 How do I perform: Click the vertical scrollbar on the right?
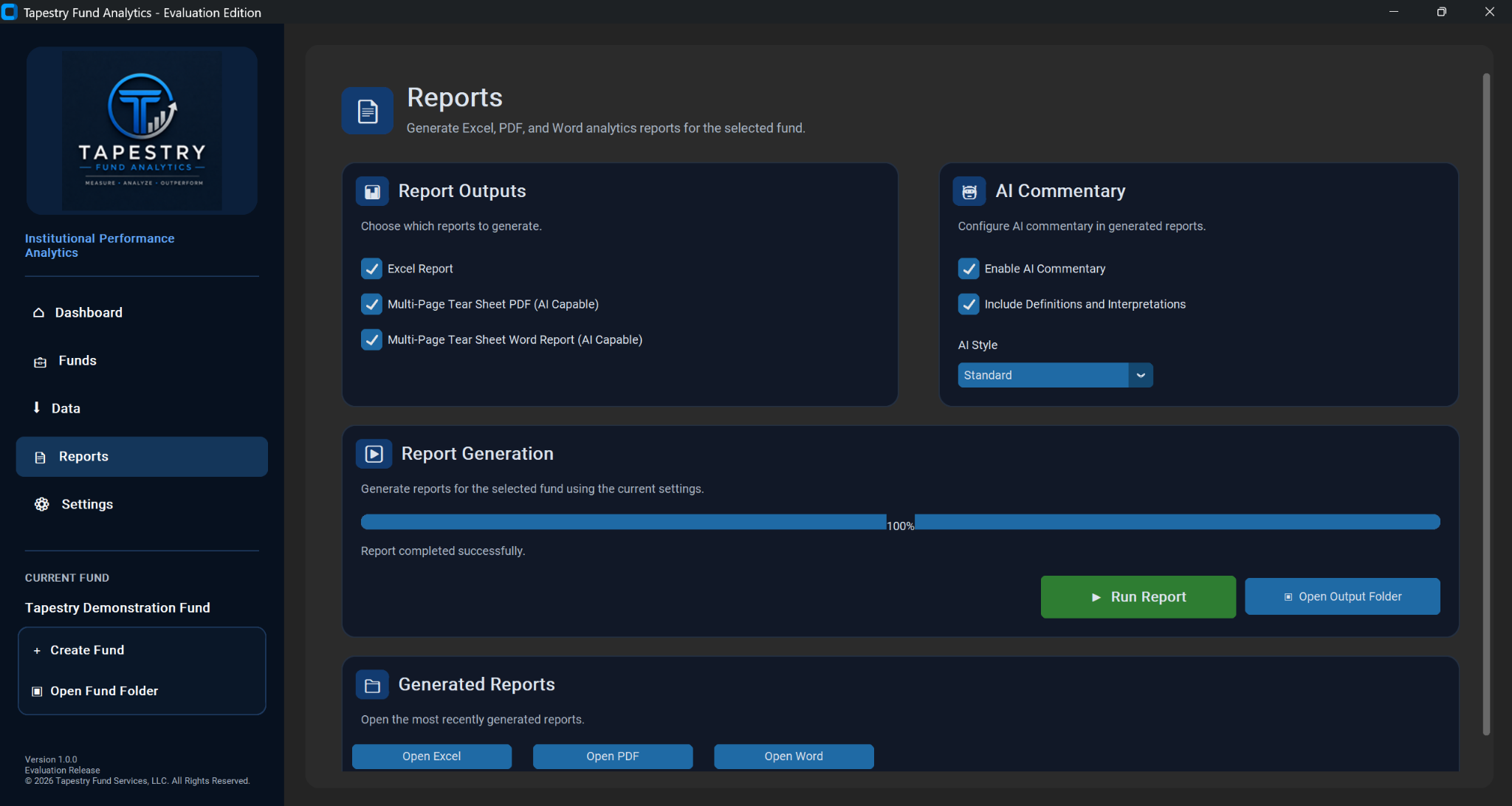click(1486, 404)
